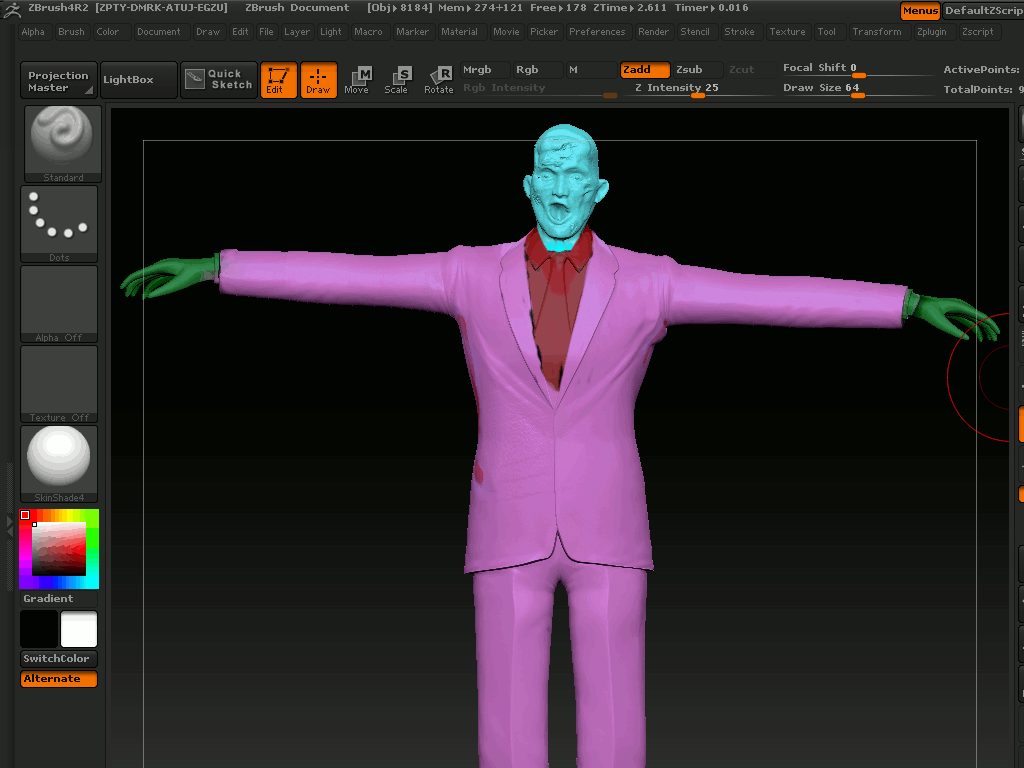Select the Edit mode icon
The image size is (1024, 768).
click(279, 80)
